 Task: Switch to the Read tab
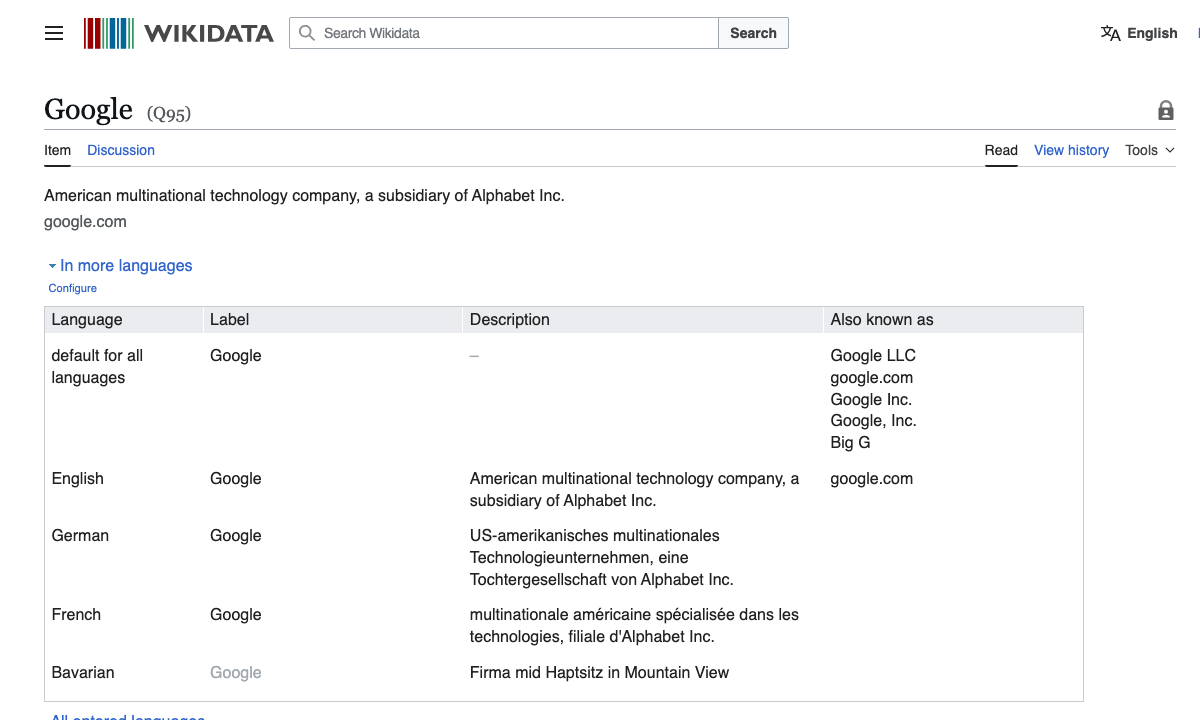click(x=1001, y=150)
